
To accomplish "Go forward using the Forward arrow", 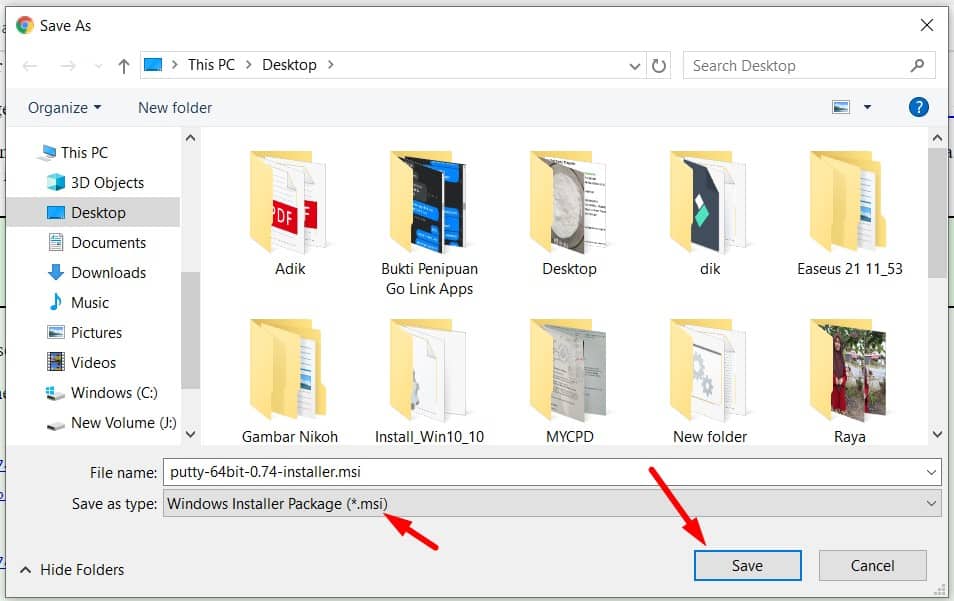I will coord(68,66).
